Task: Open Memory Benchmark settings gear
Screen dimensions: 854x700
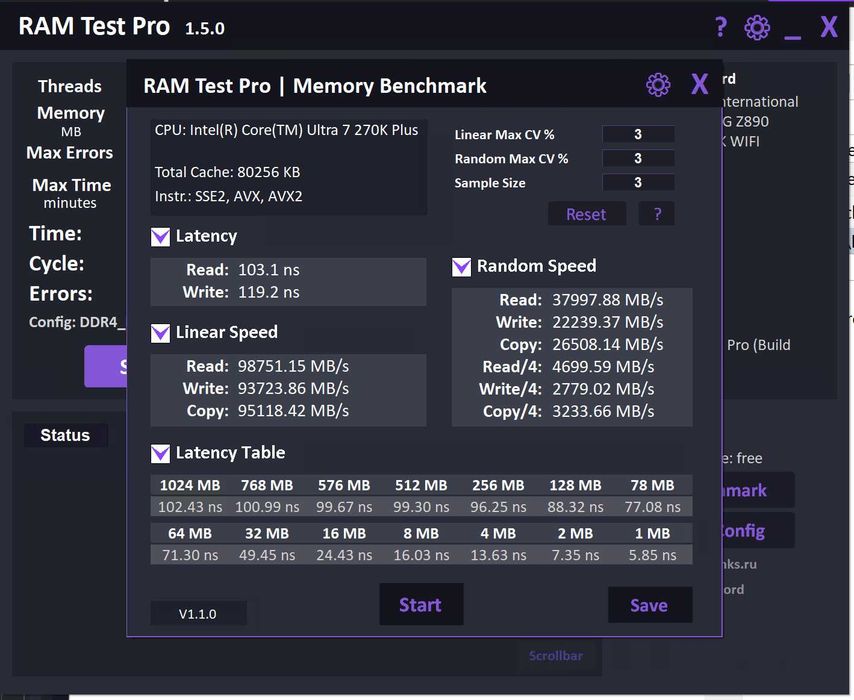Action: 658,85
